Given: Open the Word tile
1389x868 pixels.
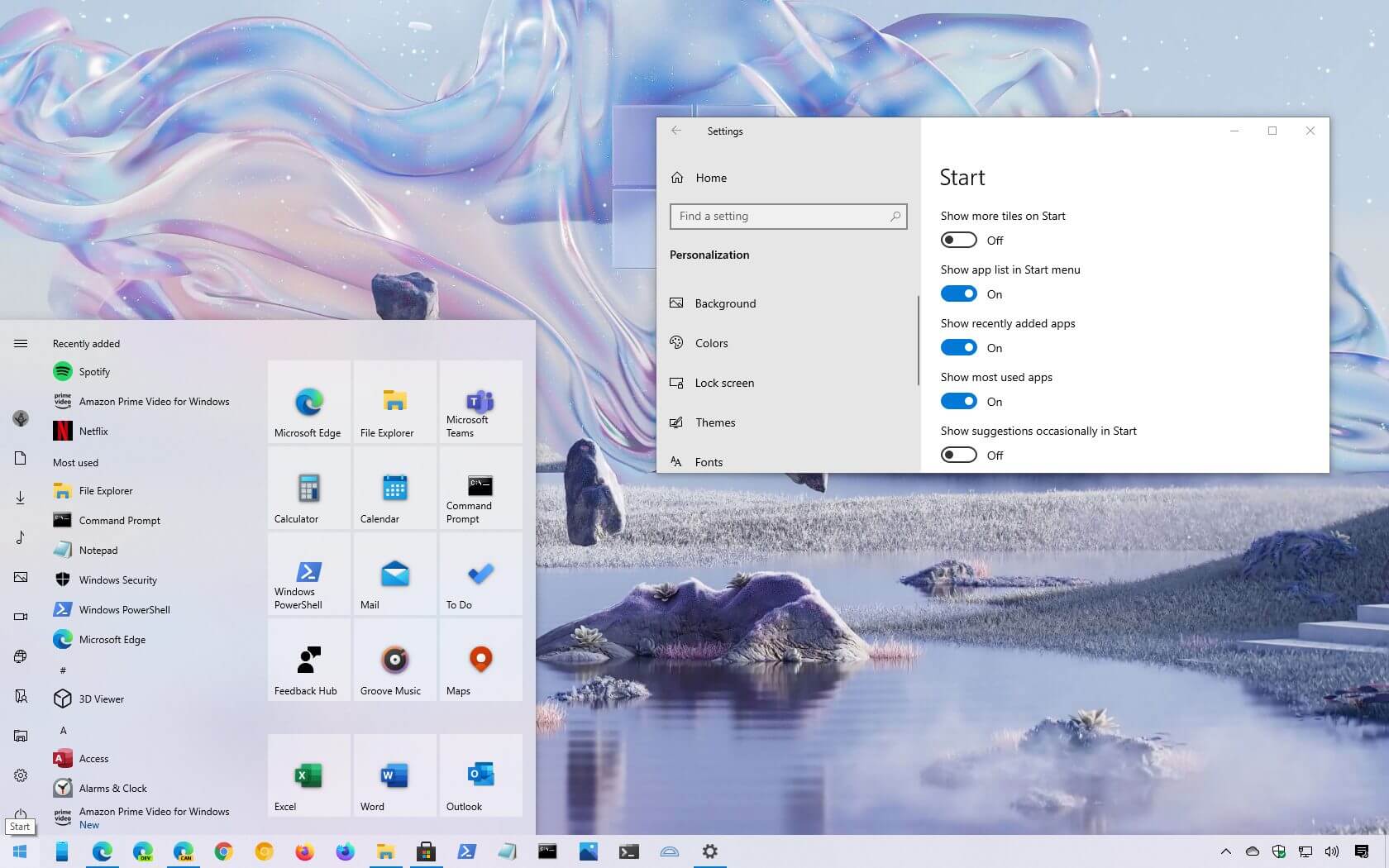Looking at the screenshot, I should coord(395,775).
